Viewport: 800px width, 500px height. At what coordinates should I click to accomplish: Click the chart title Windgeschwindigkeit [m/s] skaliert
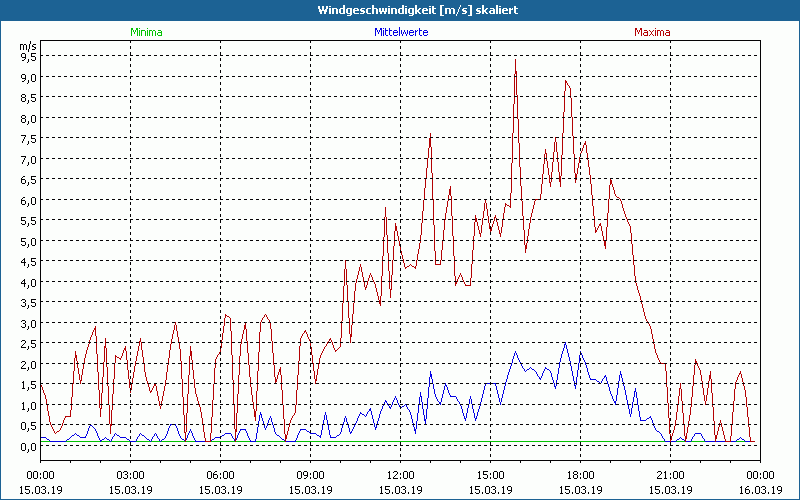[400, 10]
